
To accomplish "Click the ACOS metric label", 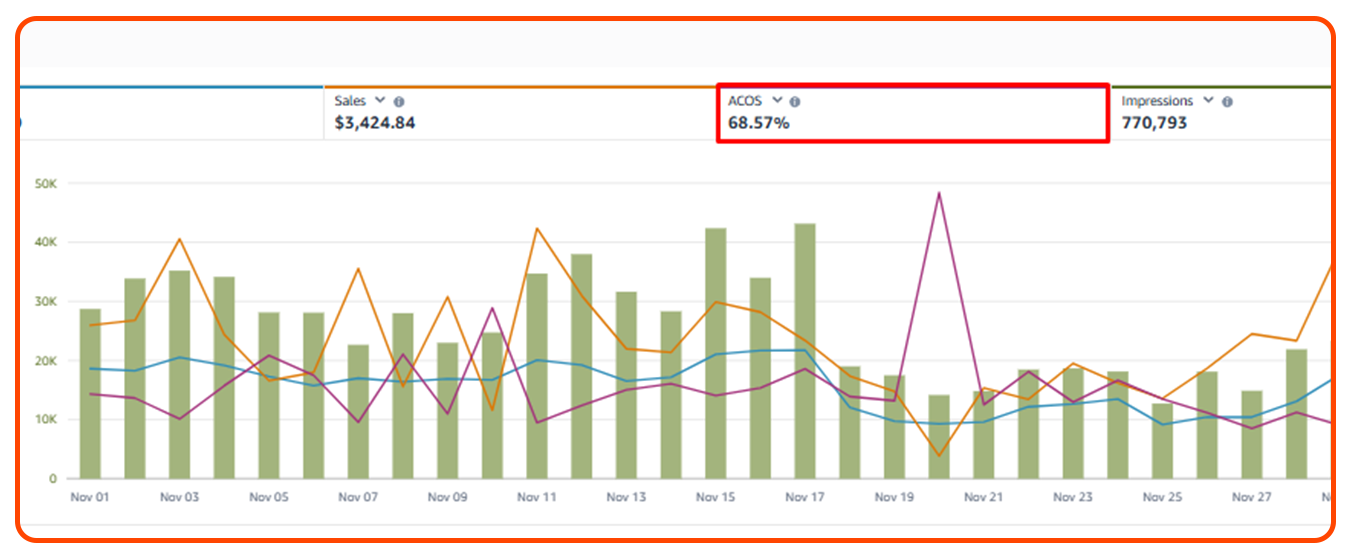I will click(x=745, y=101).
